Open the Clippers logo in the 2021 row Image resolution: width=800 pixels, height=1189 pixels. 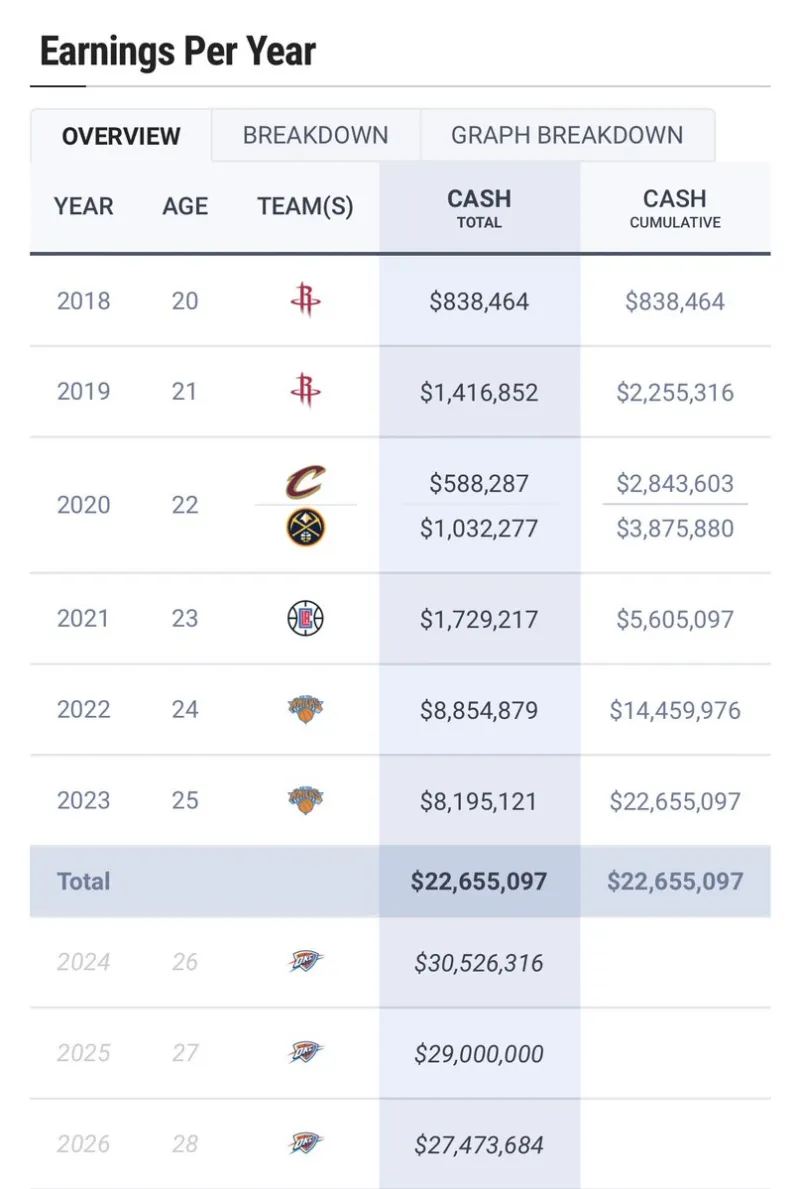pyautogui.click(x=306, y=618)
